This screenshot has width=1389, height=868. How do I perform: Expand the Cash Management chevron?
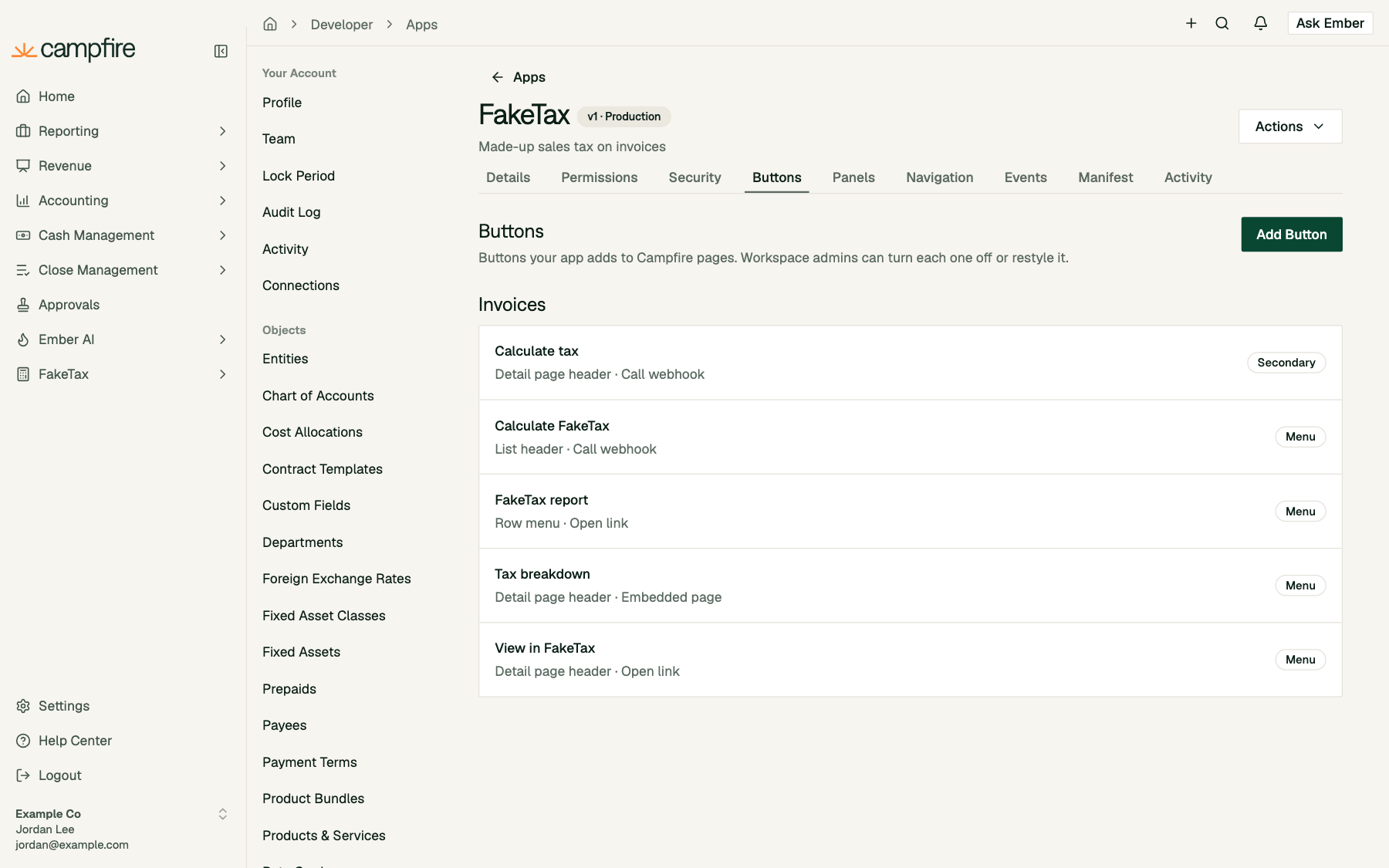(223, 235)
